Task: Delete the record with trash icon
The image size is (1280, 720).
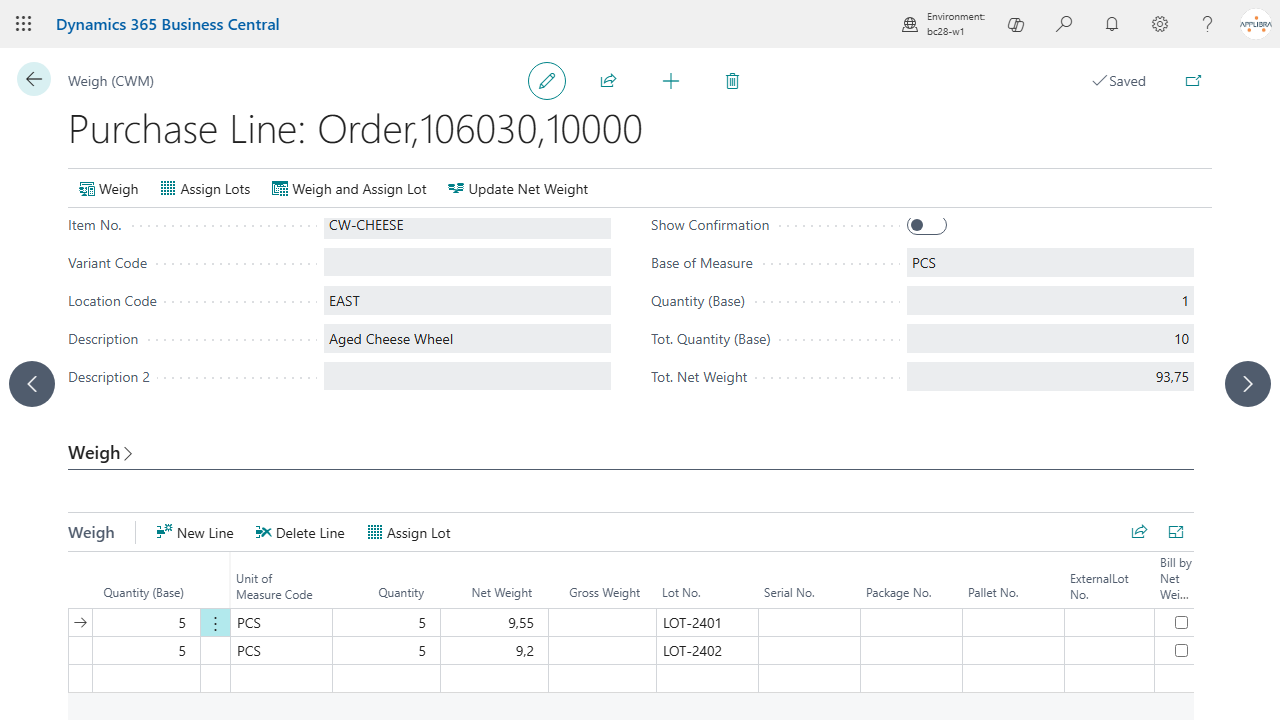Action: [732, 81]
